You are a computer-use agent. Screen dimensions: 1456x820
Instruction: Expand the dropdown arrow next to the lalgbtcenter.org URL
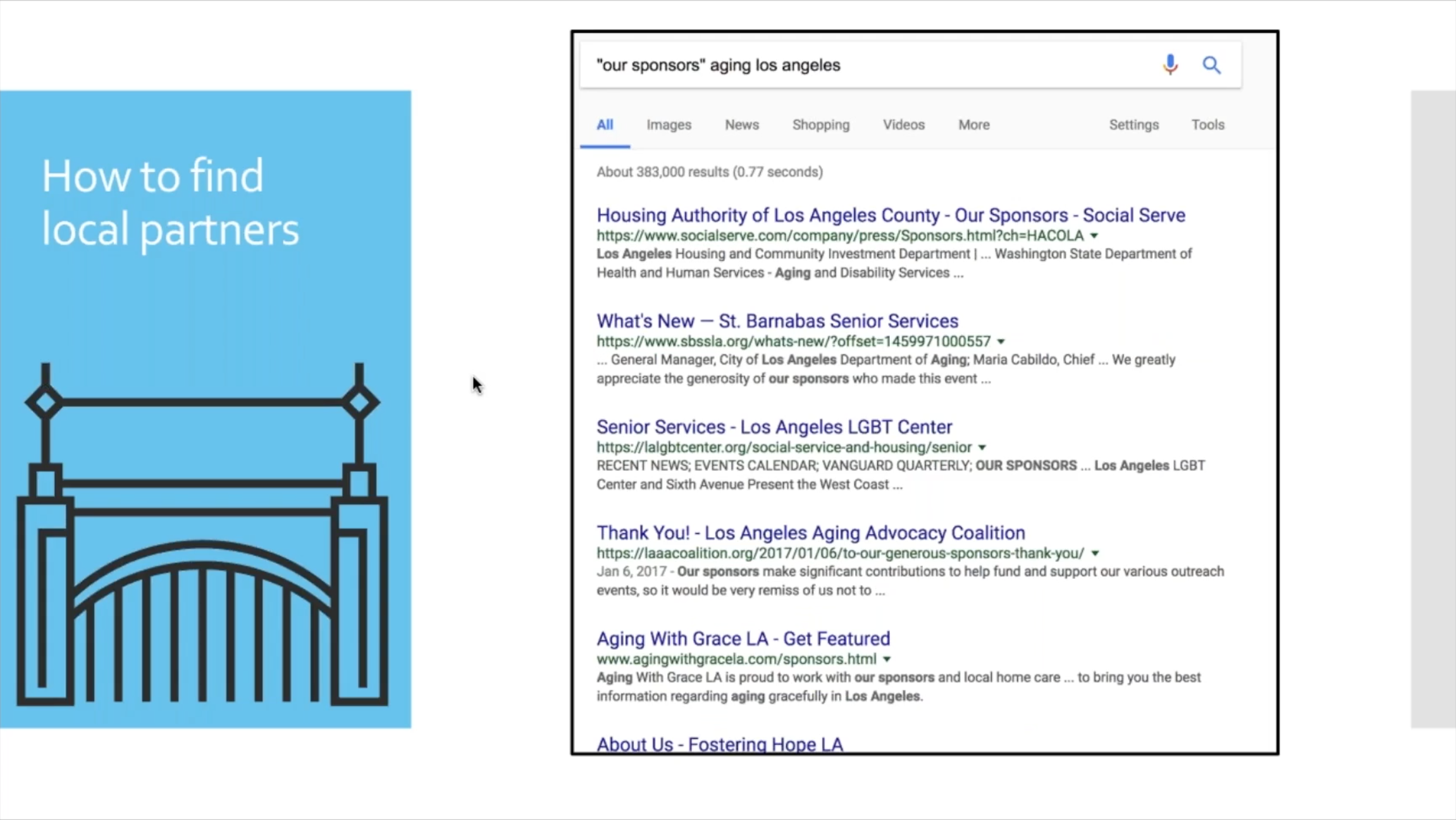pos(982,447)
